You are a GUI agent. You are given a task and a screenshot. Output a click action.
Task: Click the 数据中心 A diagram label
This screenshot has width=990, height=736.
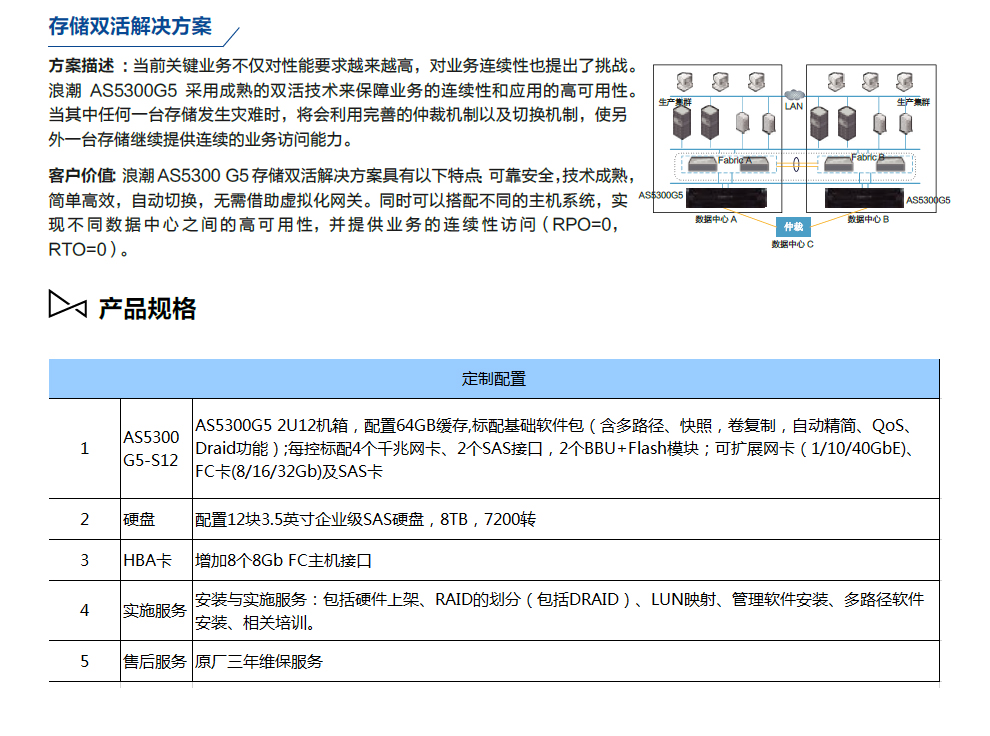[716, 219]
